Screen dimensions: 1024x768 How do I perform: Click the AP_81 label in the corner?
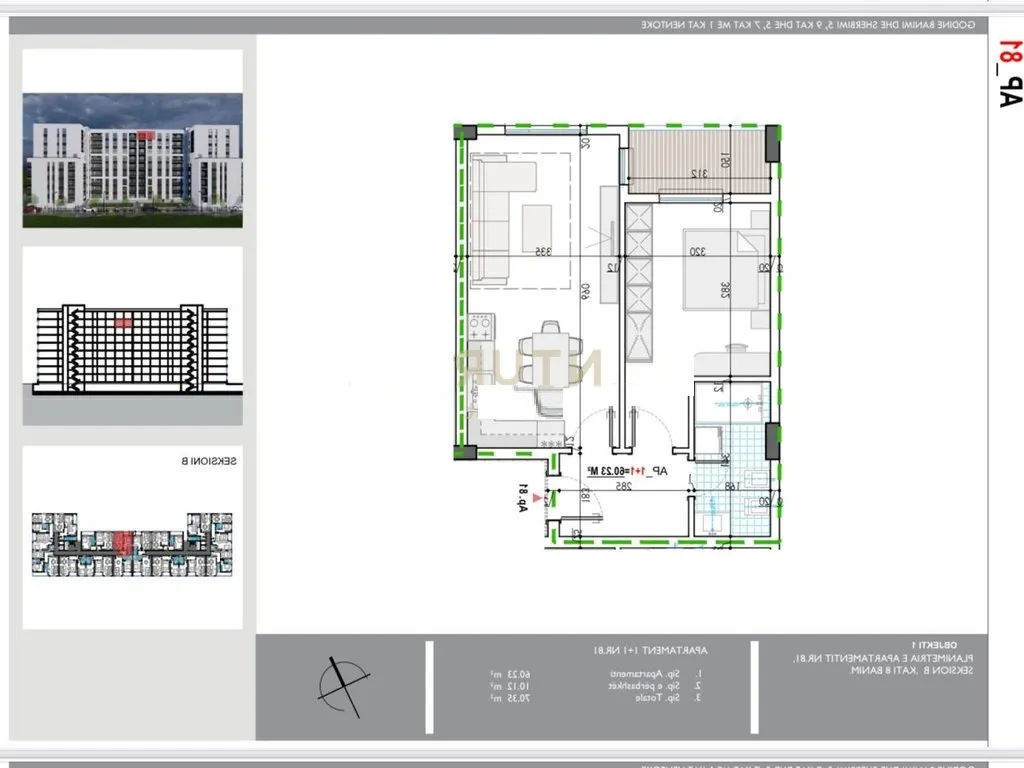pos(1008,72)
